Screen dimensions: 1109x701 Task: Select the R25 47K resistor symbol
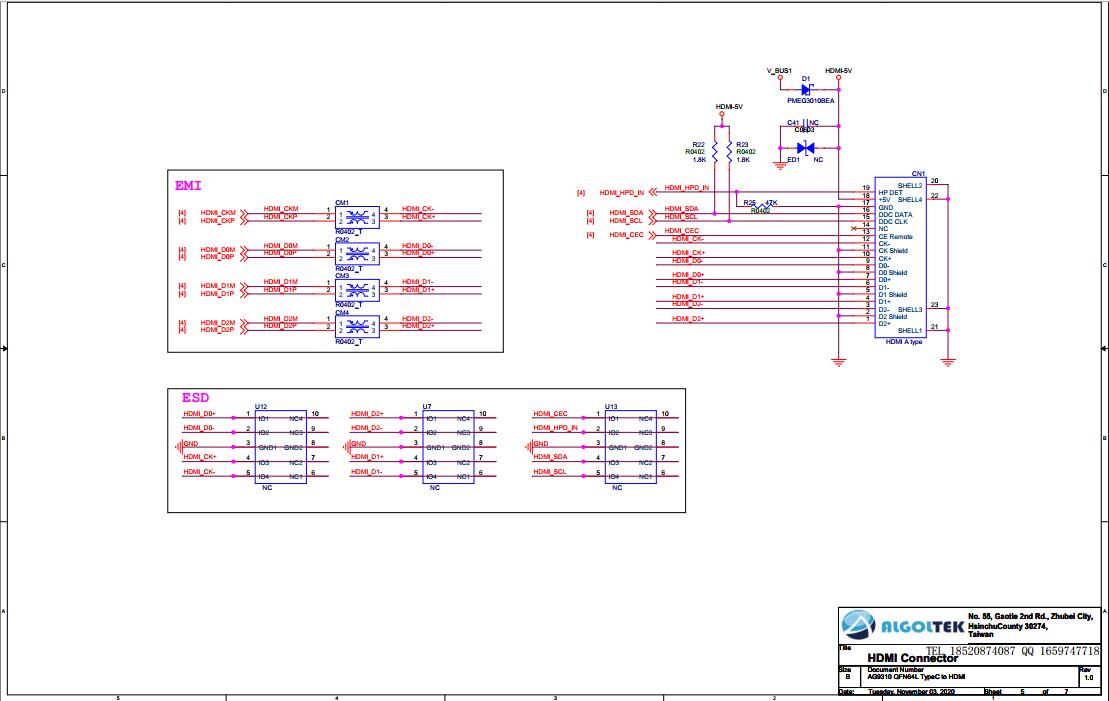[x=760, y=207]
